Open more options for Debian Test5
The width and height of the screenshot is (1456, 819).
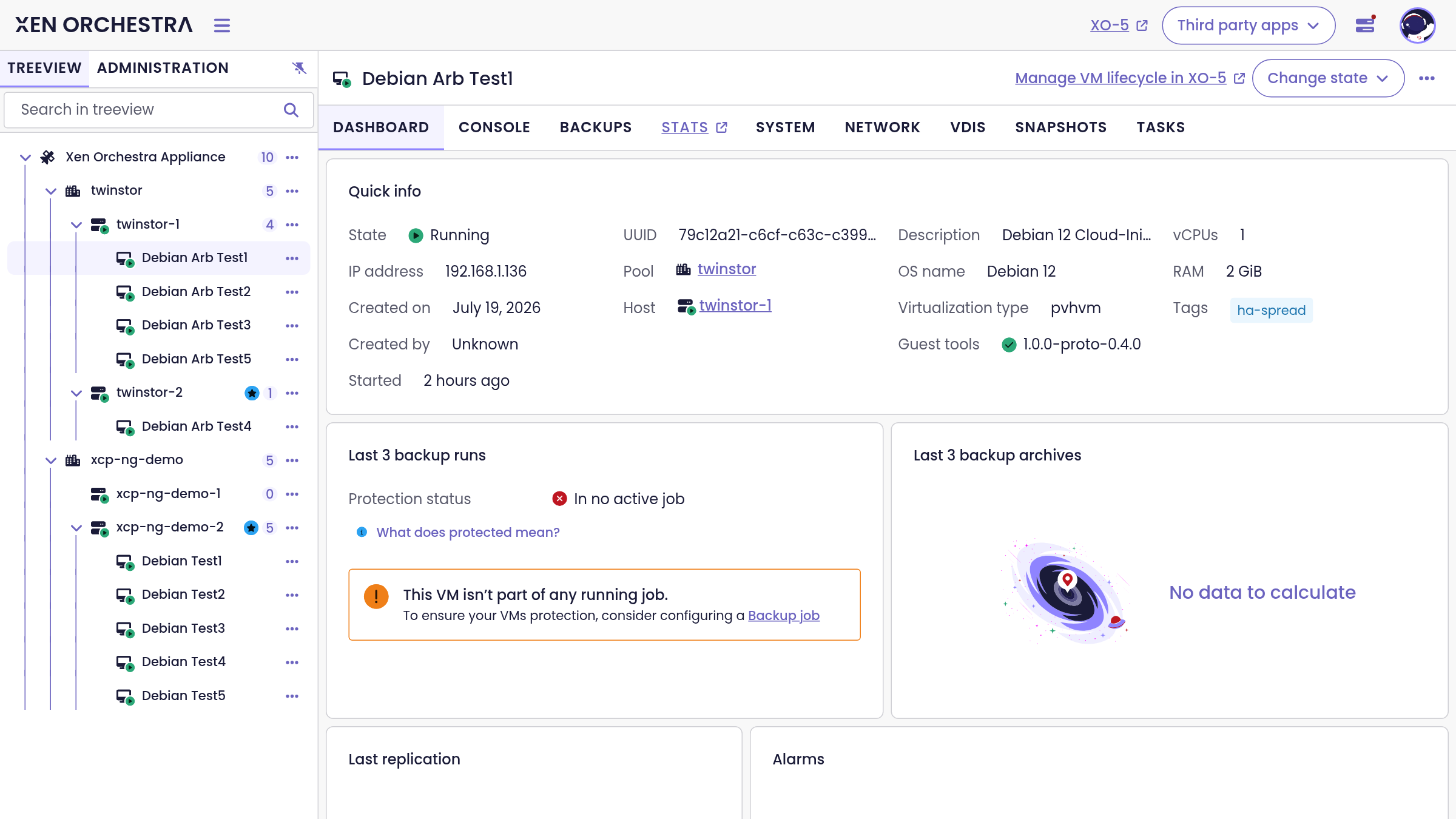[x=292, y=696]
